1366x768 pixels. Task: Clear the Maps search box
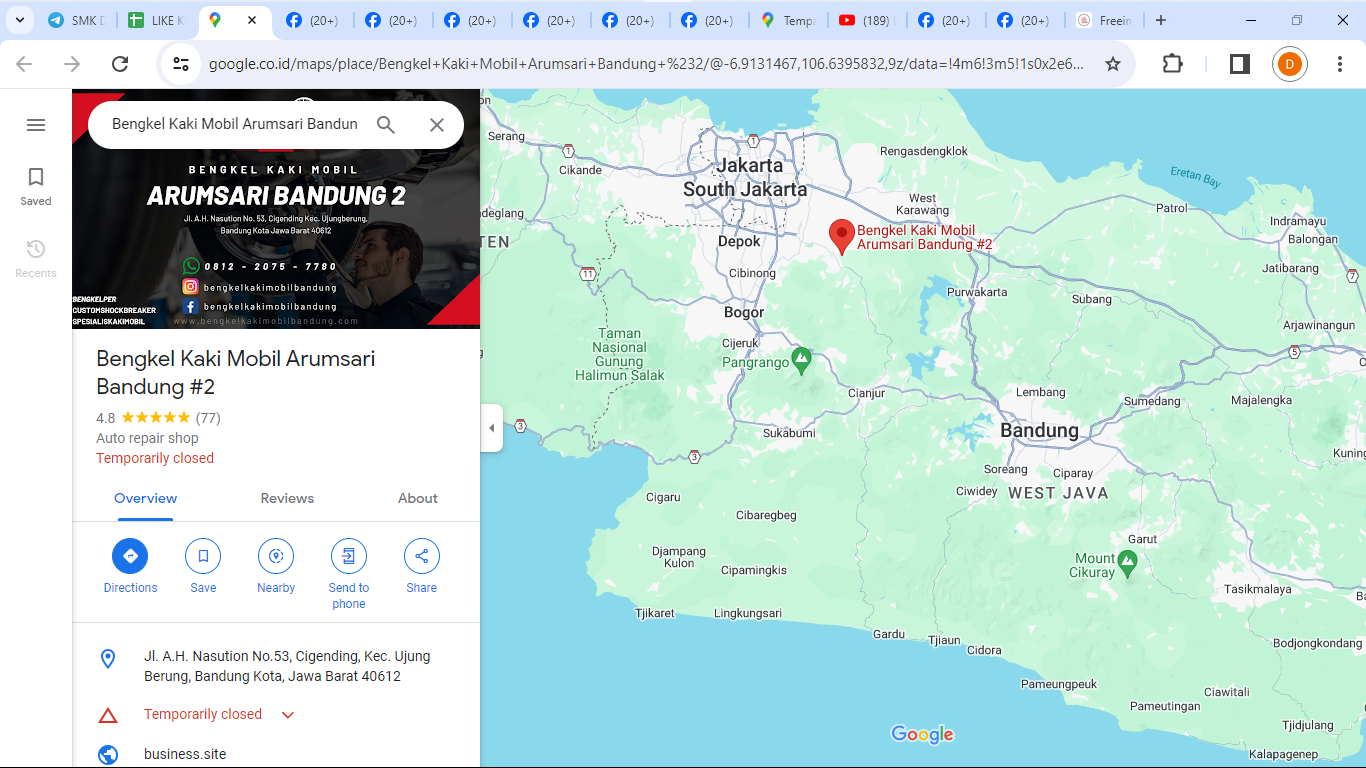pos(437,125)
